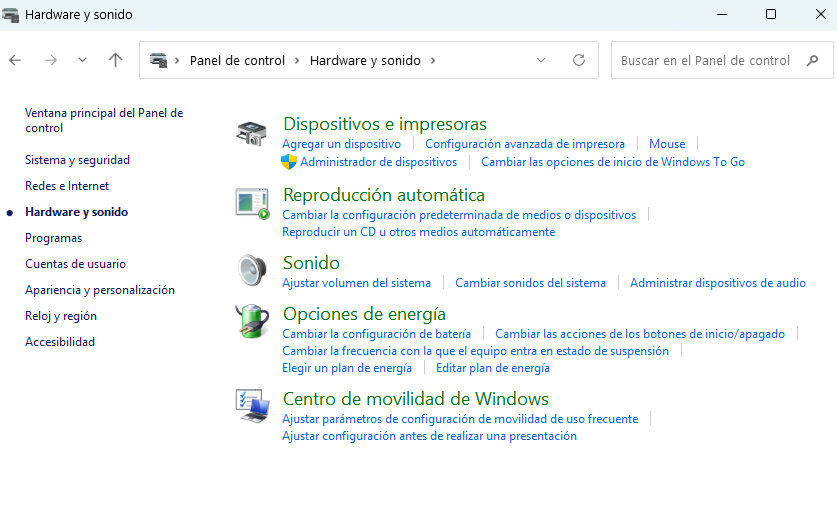Open the Dispositivos e impresoras printer icon

(x=251, y=133)
